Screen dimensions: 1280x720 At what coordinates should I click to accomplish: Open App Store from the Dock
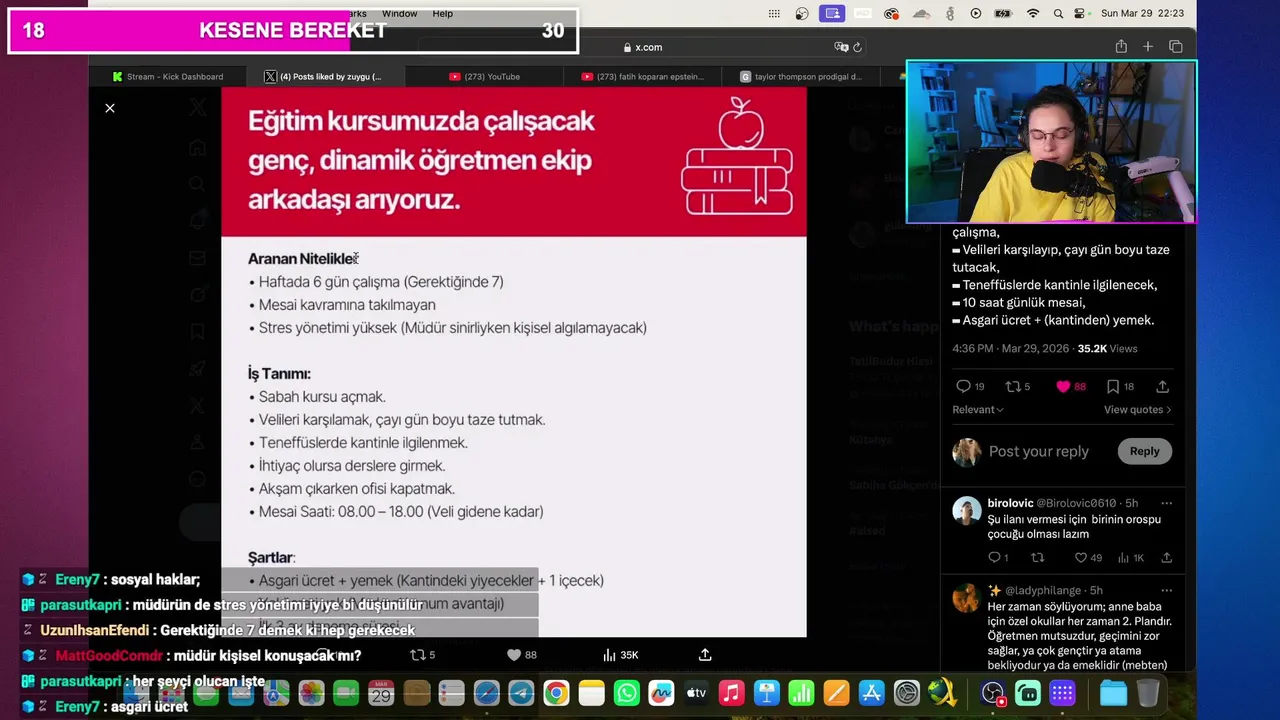(871, 693)
